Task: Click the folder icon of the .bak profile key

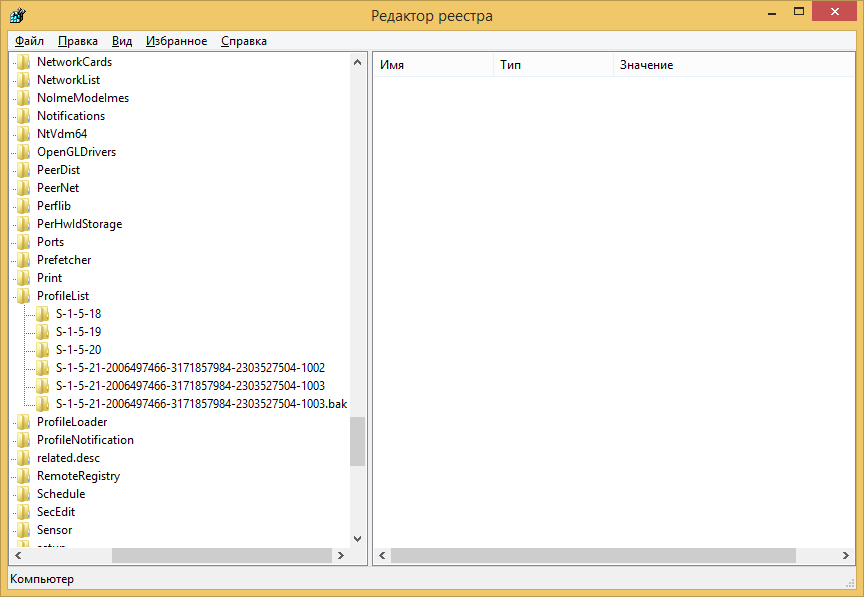Action: click(43, 404)
